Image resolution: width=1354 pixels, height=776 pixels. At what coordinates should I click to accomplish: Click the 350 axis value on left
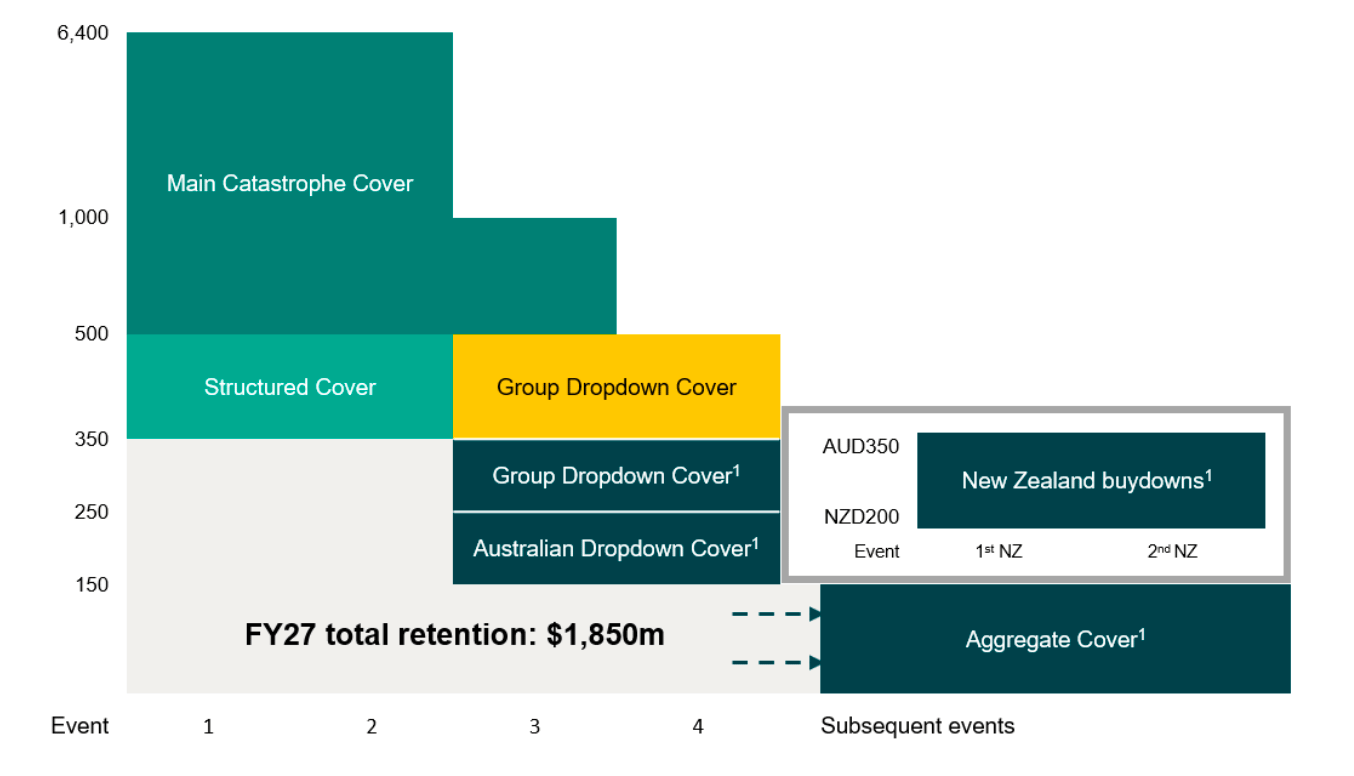pyautogui.click(x=91, y=438)
